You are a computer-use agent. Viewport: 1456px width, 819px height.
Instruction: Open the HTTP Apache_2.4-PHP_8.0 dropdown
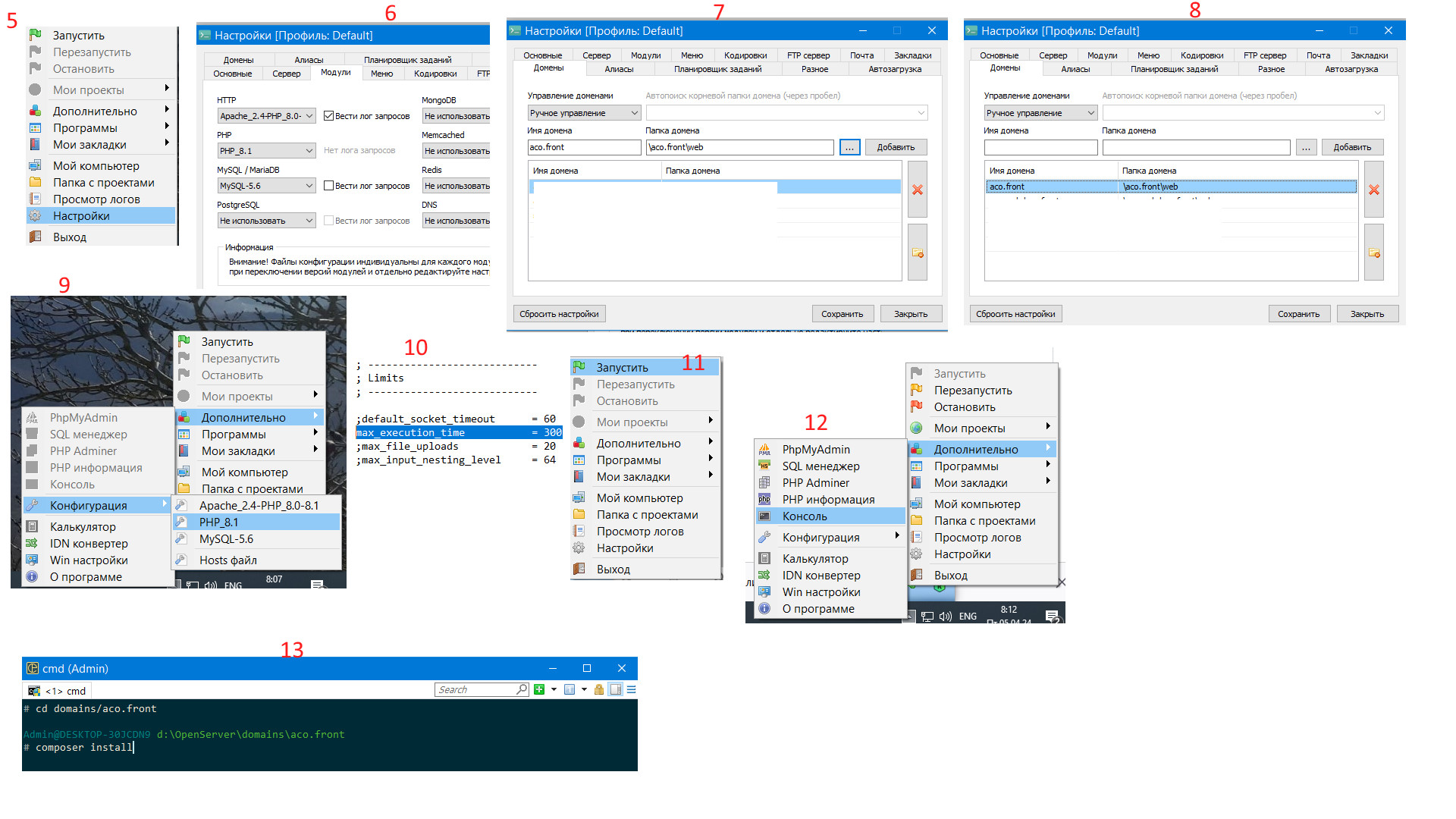(x=266, y=116)
